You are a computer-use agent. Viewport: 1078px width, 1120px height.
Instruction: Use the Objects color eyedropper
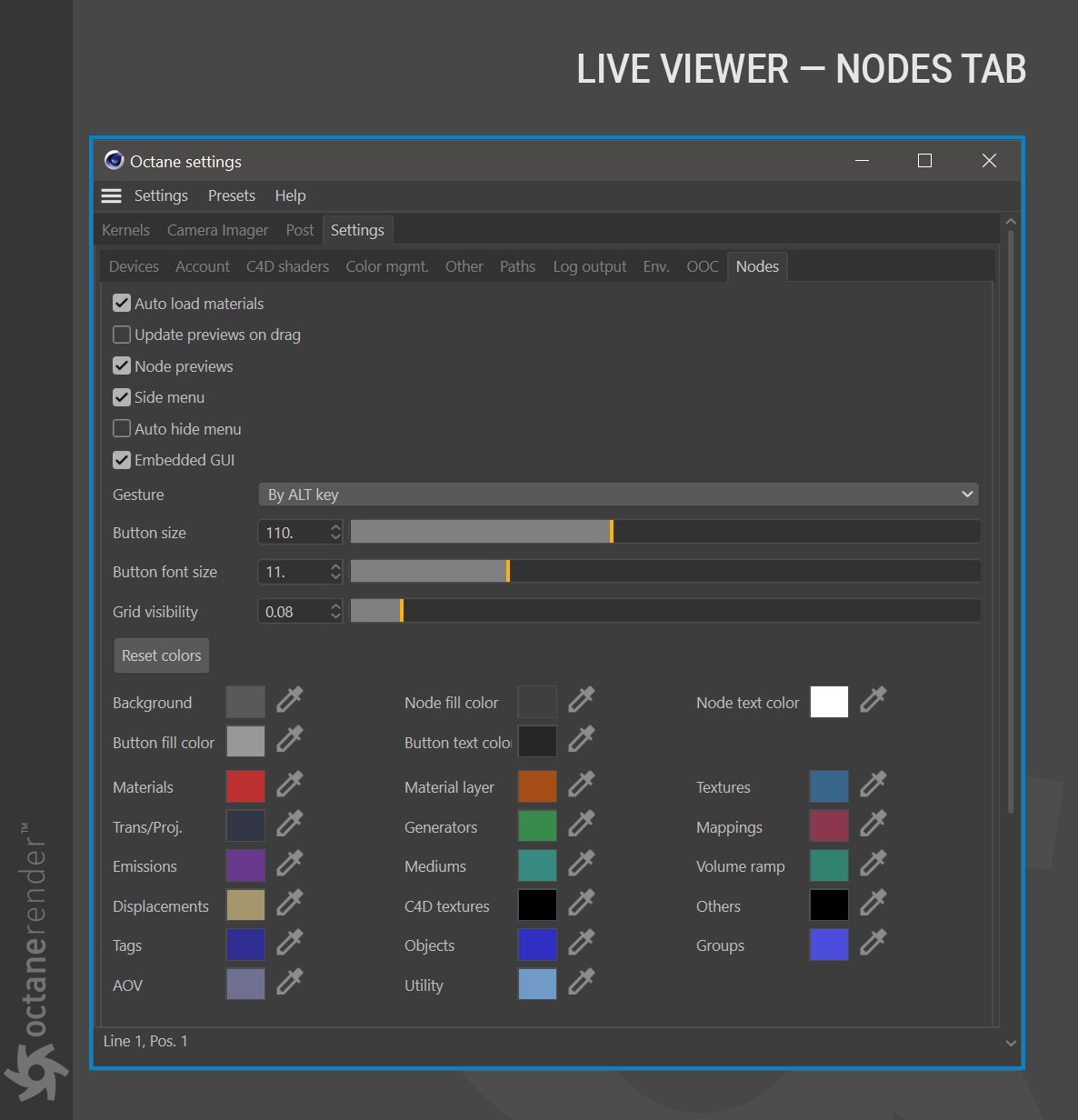(581, 943)
